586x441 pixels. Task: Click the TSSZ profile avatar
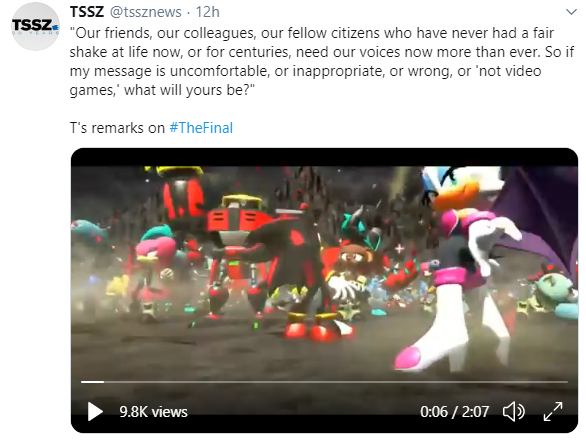(x=36, y=27)
